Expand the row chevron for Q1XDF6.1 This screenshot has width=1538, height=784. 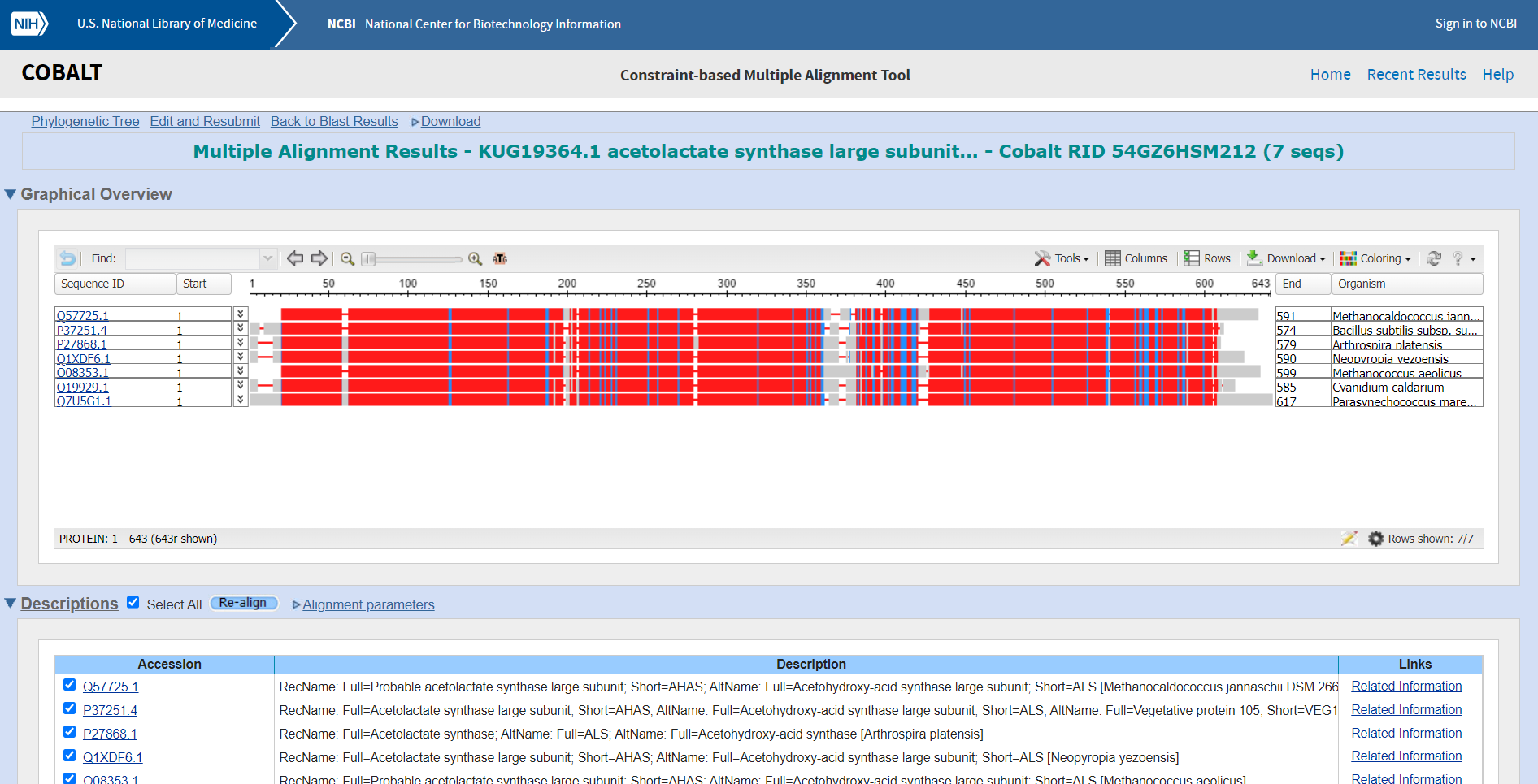point(241,357)
